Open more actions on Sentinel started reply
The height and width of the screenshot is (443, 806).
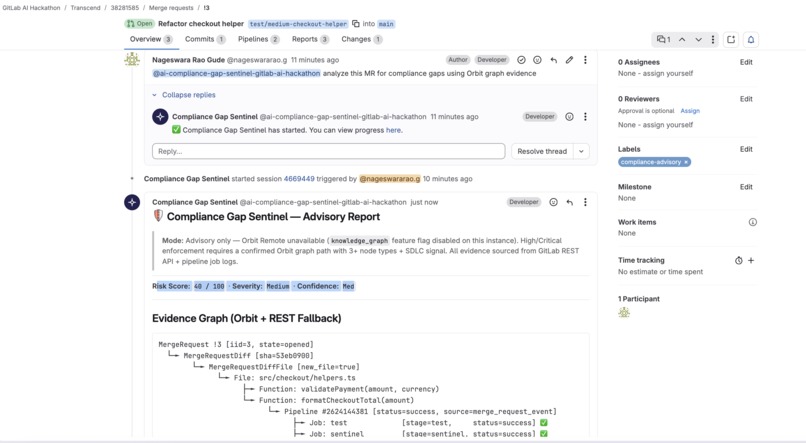pyautogui.click(x=585, y=117)
